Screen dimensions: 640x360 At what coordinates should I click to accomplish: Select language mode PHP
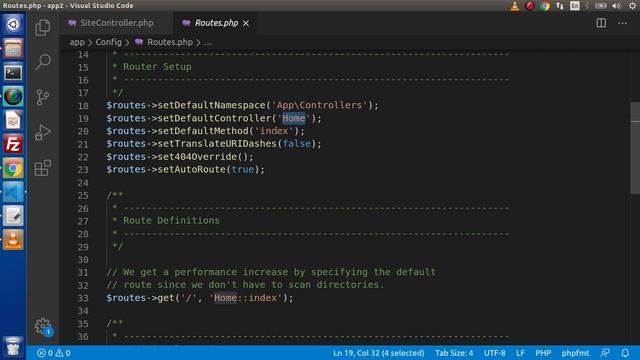tap(543, 353)
